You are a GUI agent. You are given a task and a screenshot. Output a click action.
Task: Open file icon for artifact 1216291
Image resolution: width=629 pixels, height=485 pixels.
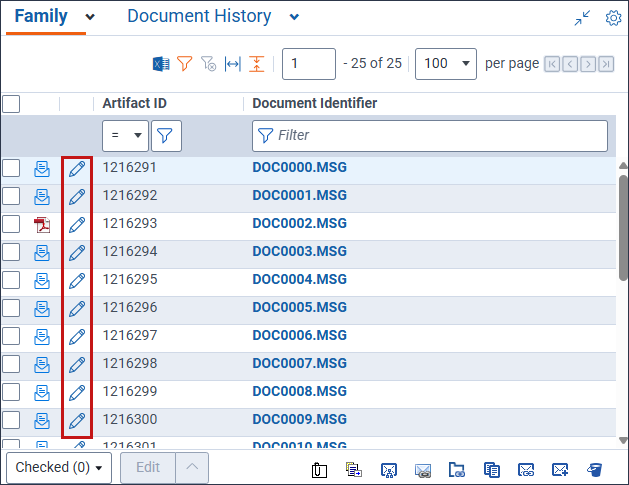click(x=42, y=169)
